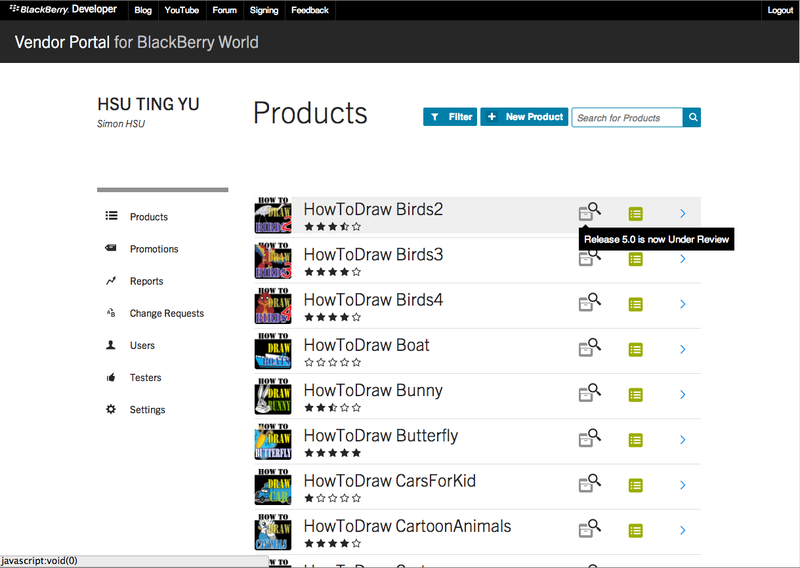Click the review status icon for HowToDraw Butterfly
Image resolution: width=800 pixels, height=568 pixels.
(x=589, y=438)
